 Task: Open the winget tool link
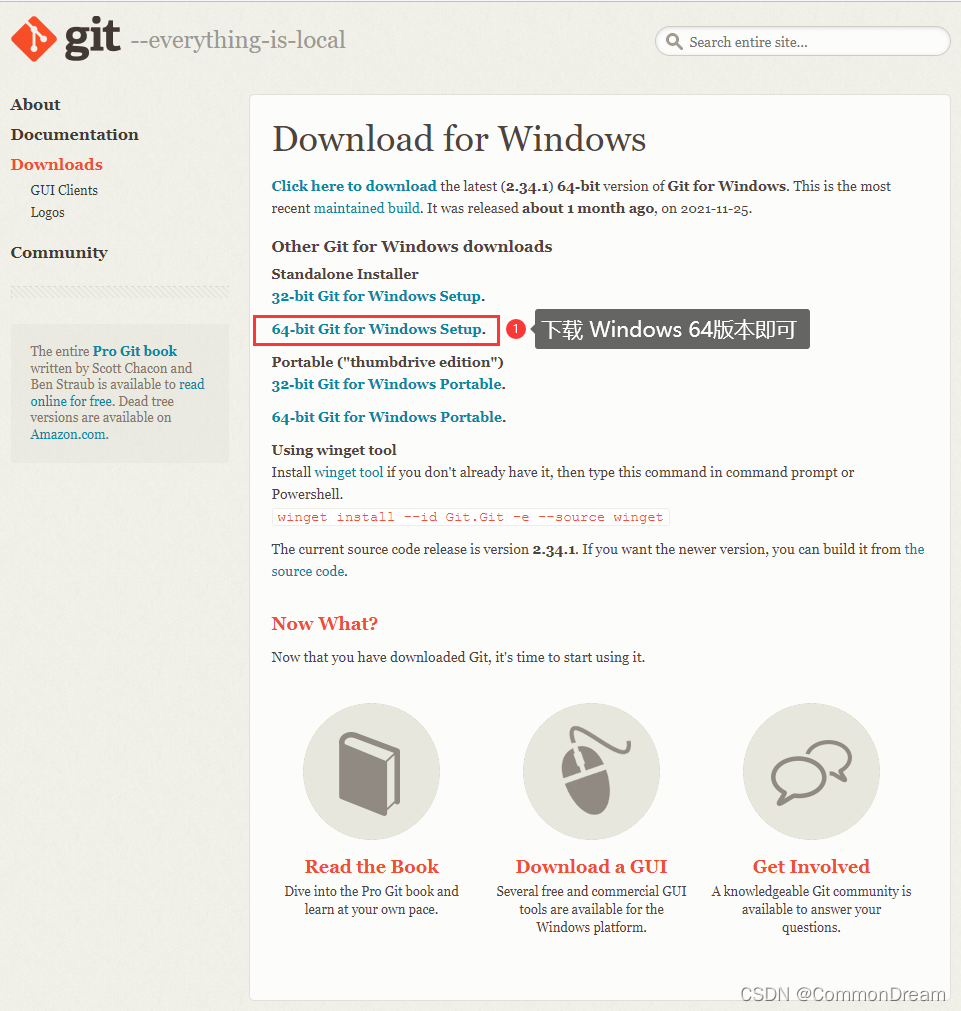(x=349, y=472)
